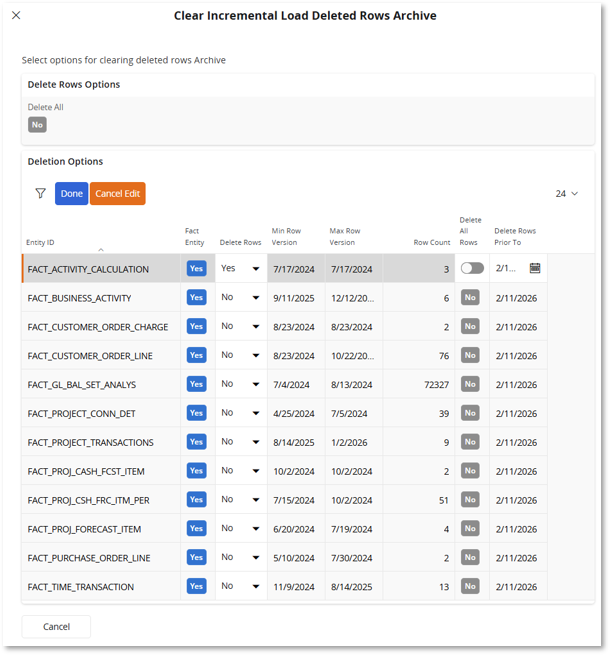Open Delete Rows dropdown for FACT_ACTIVITY_CALCULATION

click(241, 269)
